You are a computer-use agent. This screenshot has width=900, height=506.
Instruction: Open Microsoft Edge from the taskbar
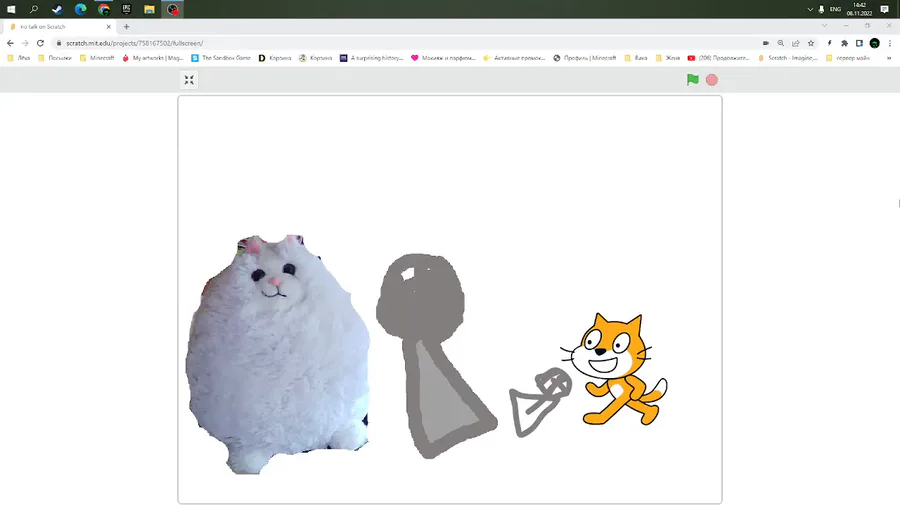[80, 9]
